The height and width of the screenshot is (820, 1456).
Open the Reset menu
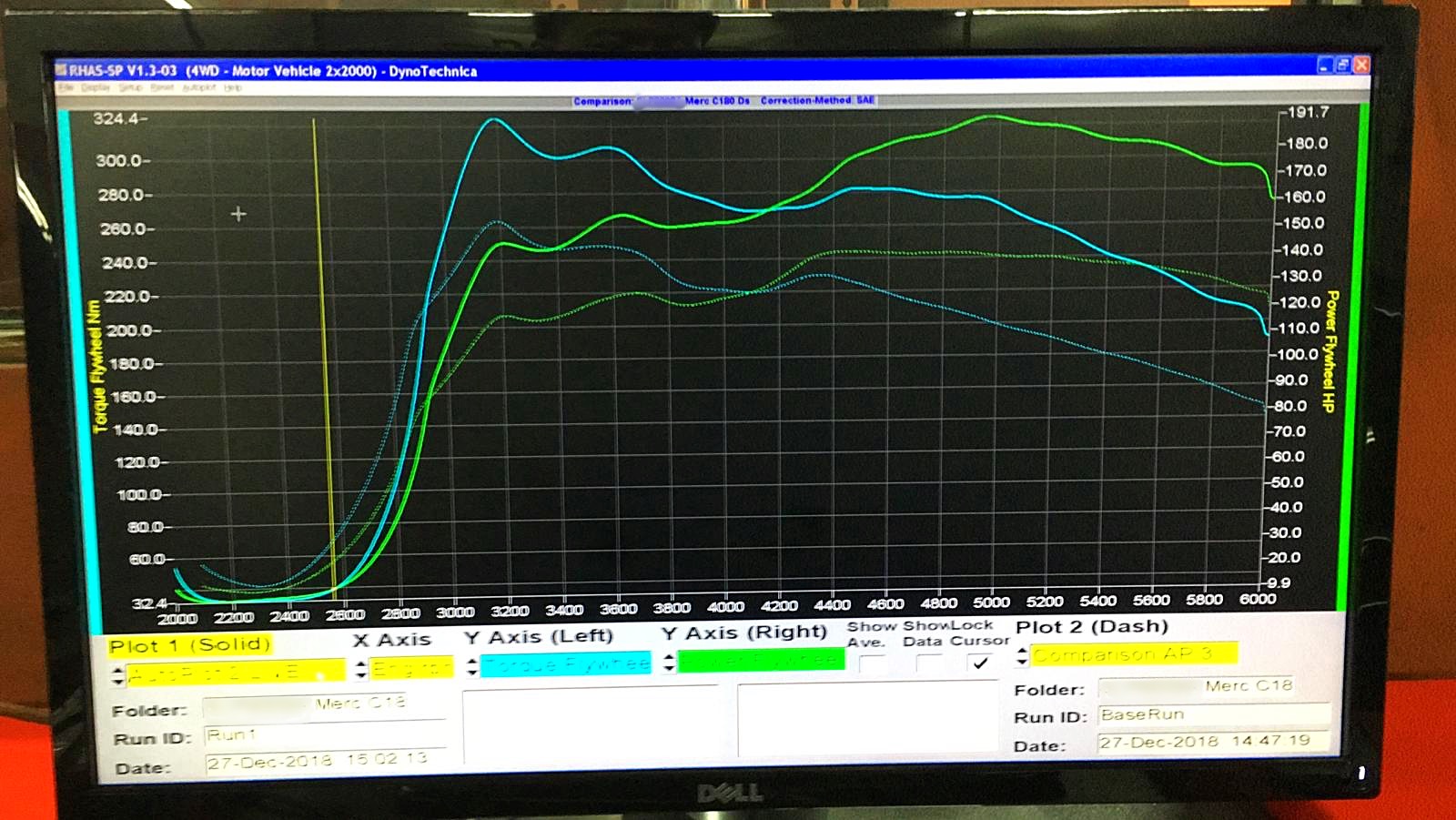click(x=162, y=87)
